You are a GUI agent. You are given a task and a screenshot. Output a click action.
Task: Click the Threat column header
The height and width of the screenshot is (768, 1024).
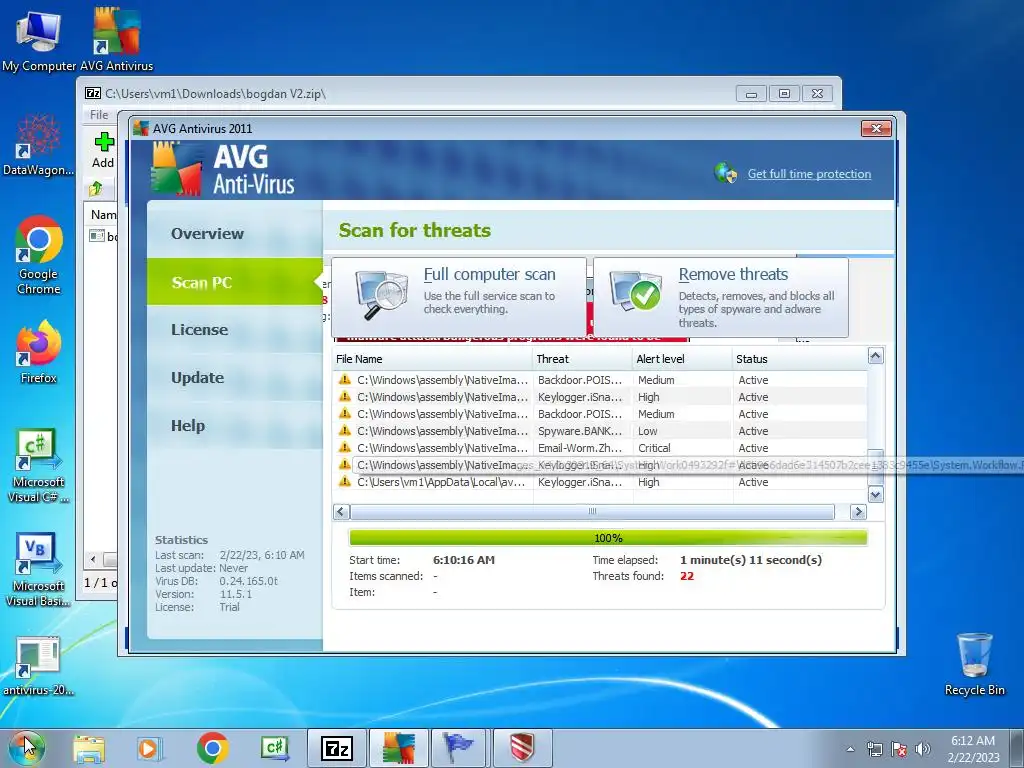582,359
